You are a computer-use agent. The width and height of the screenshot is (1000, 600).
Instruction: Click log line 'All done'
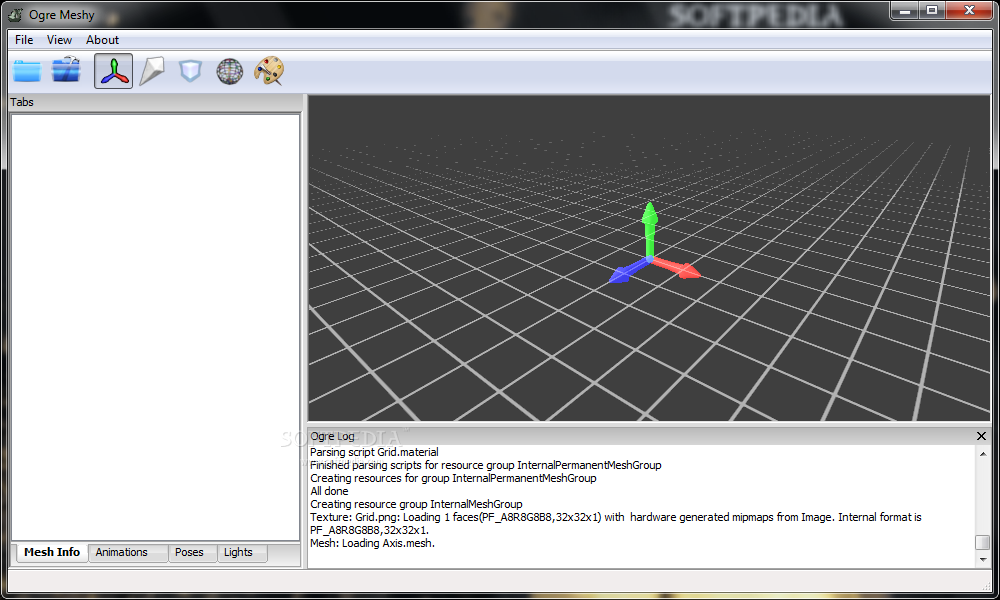[x=329, y=491]
